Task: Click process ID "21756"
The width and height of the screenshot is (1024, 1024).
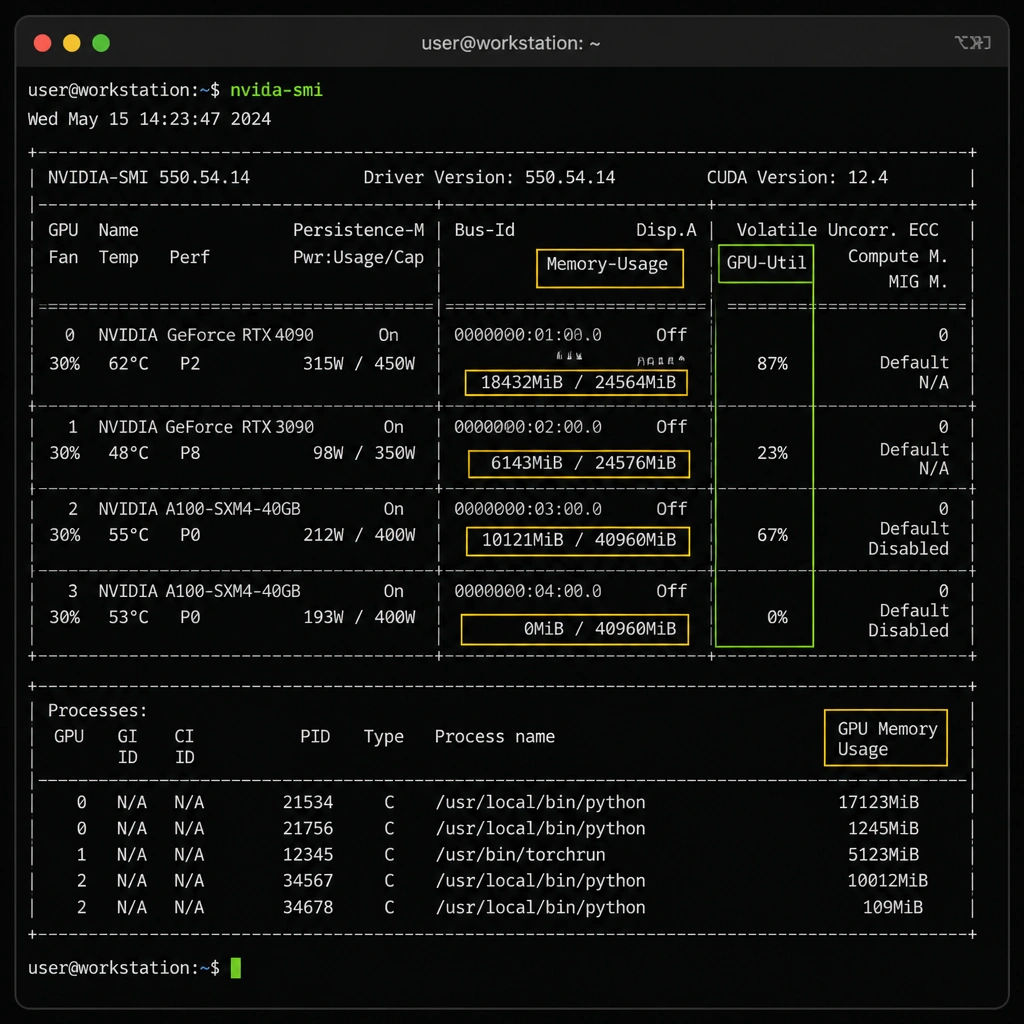Action: (308, 828)
